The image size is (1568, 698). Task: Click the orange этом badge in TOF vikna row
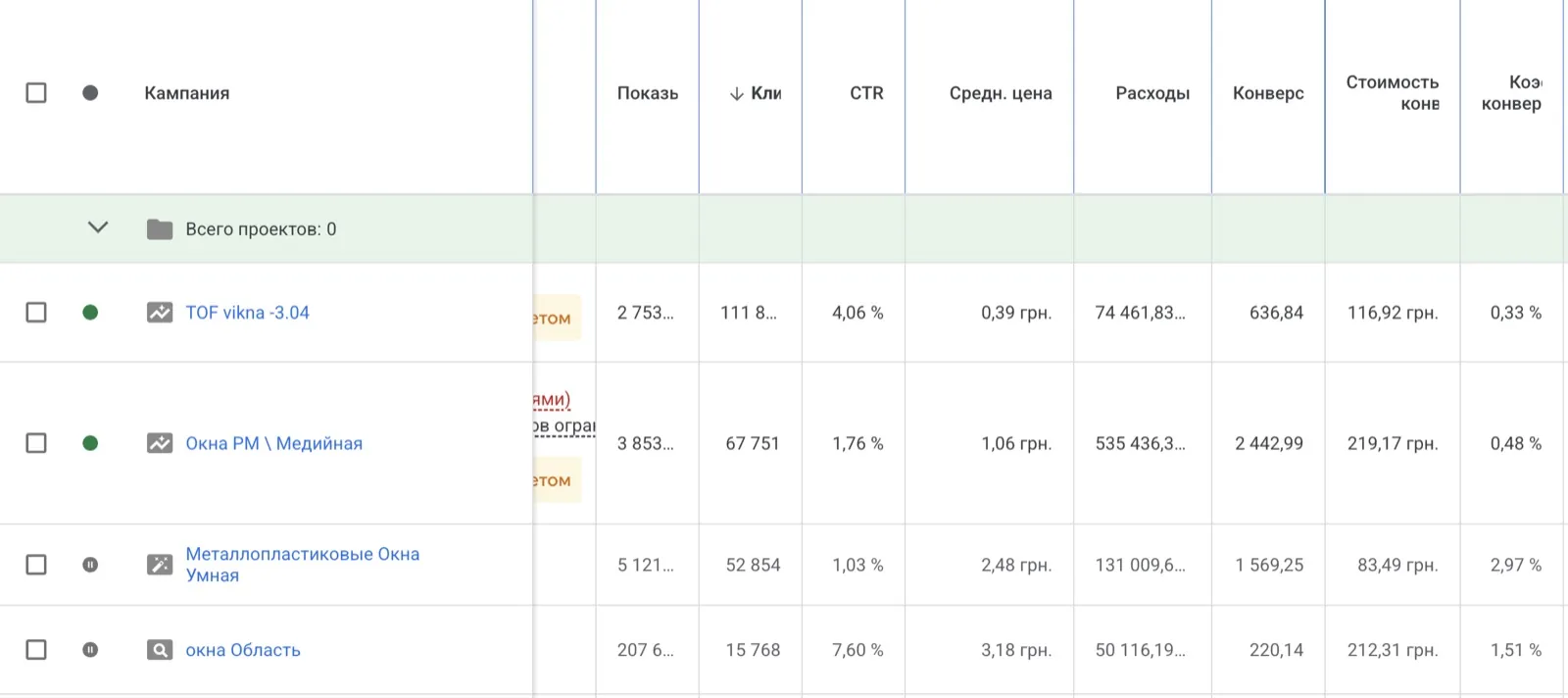(558, 318)
